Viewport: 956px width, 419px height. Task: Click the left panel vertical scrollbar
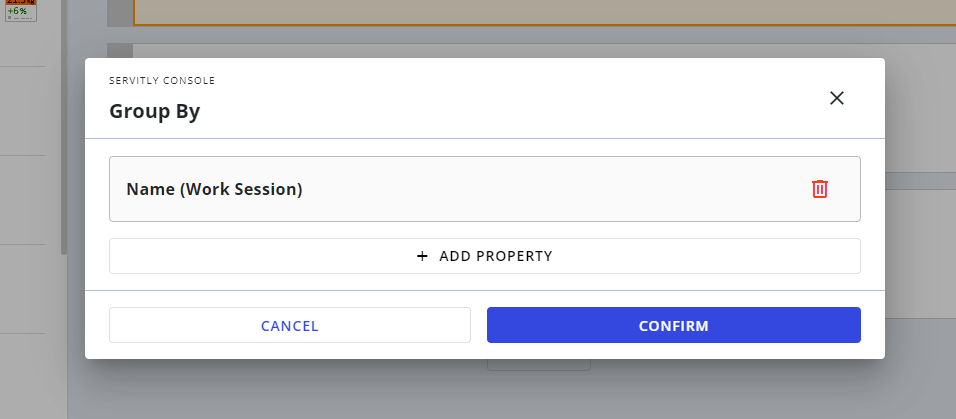tap(63, 127)
